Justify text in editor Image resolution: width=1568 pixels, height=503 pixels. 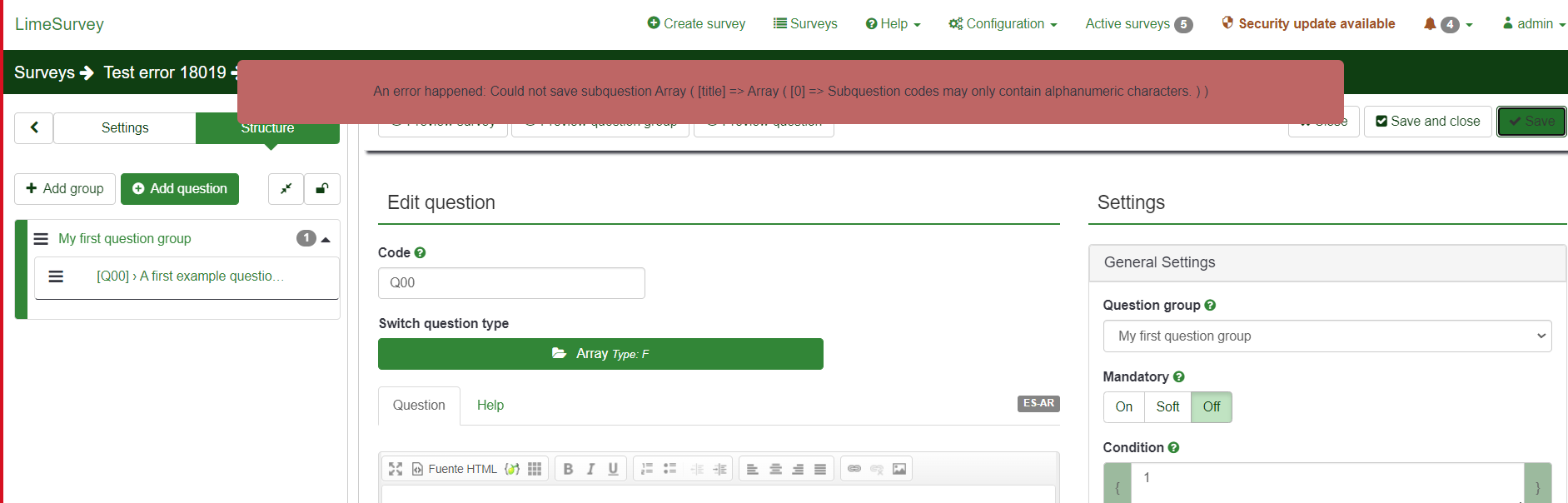[x=820, y=469]
